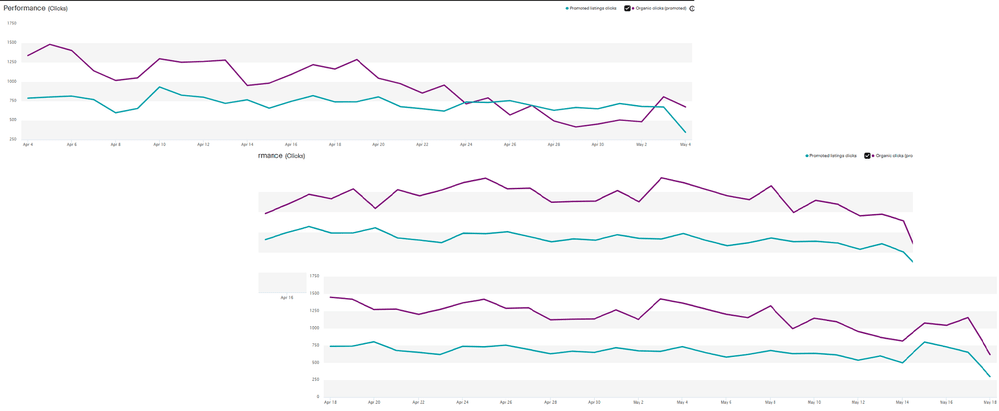Click the info icon beside Organic clicks (promoted)

(692, 8)
